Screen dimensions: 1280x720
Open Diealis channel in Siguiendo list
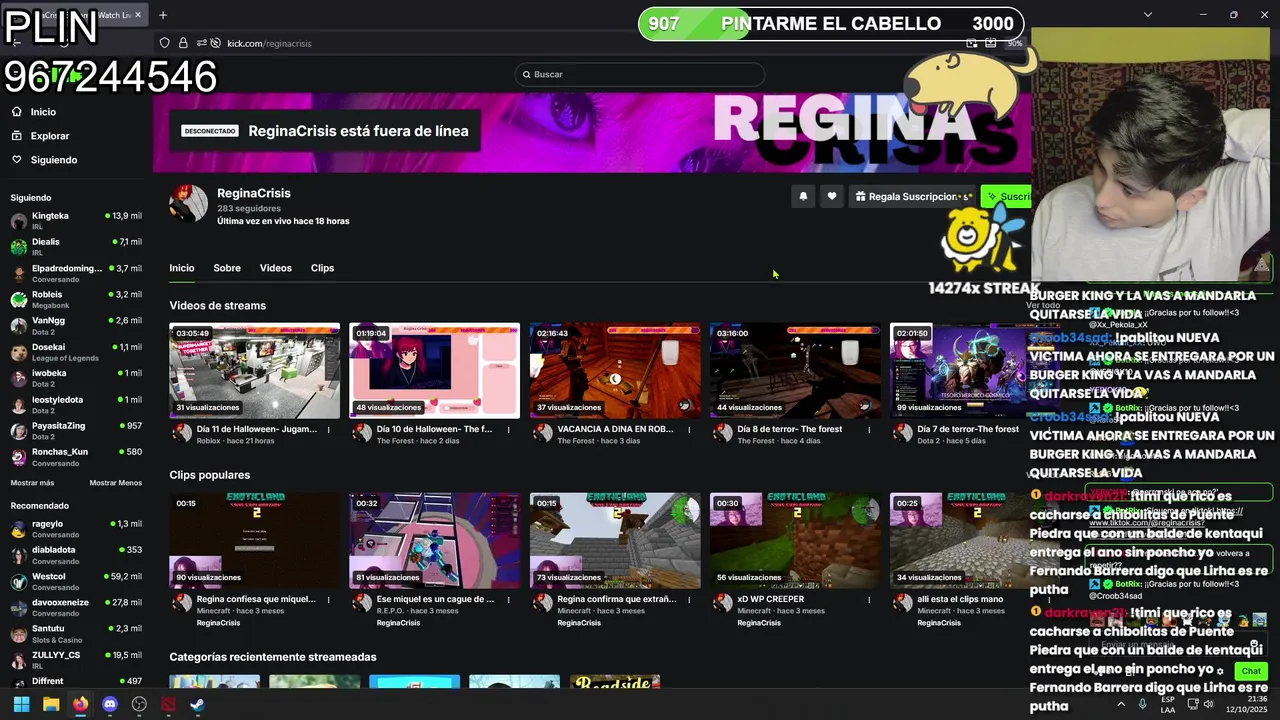click(x=76, y=246)
